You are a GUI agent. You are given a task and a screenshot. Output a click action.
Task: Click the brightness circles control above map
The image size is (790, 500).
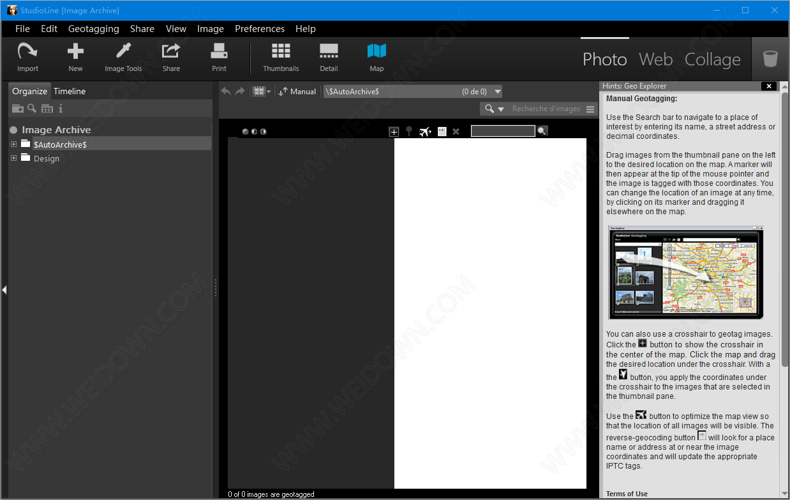[254, 132]
